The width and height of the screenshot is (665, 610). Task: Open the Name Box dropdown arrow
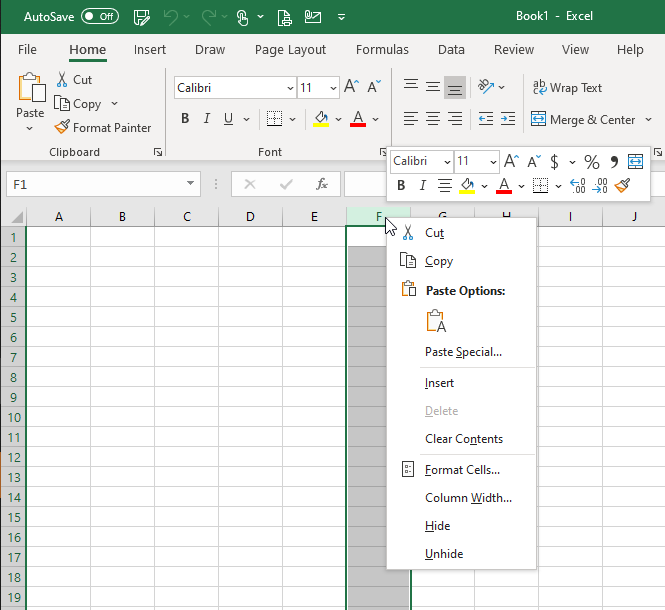(x=191, y=185)
